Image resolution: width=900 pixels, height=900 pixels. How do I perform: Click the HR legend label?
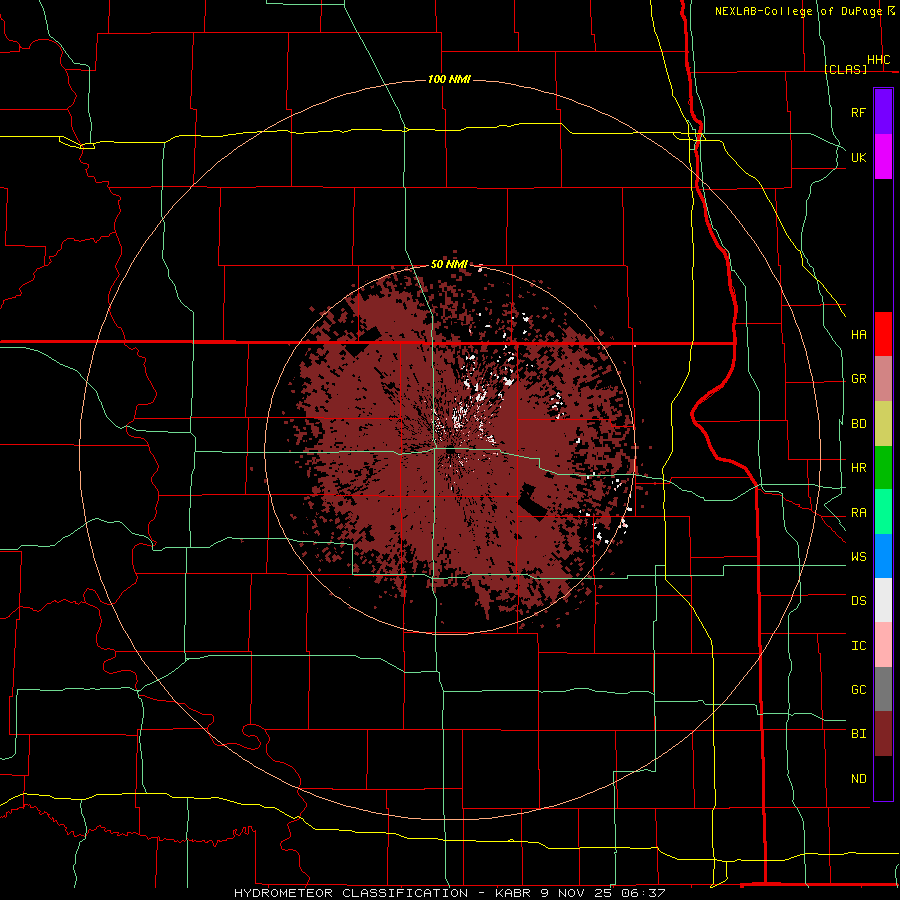[859, 468]
